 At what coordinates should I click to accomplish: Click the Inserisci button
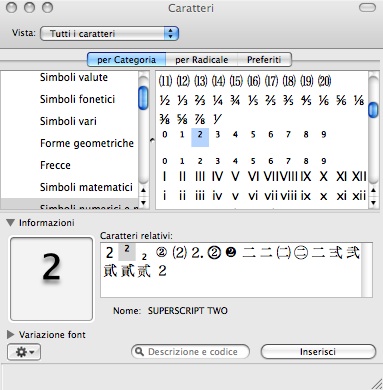tap(318, 352)
